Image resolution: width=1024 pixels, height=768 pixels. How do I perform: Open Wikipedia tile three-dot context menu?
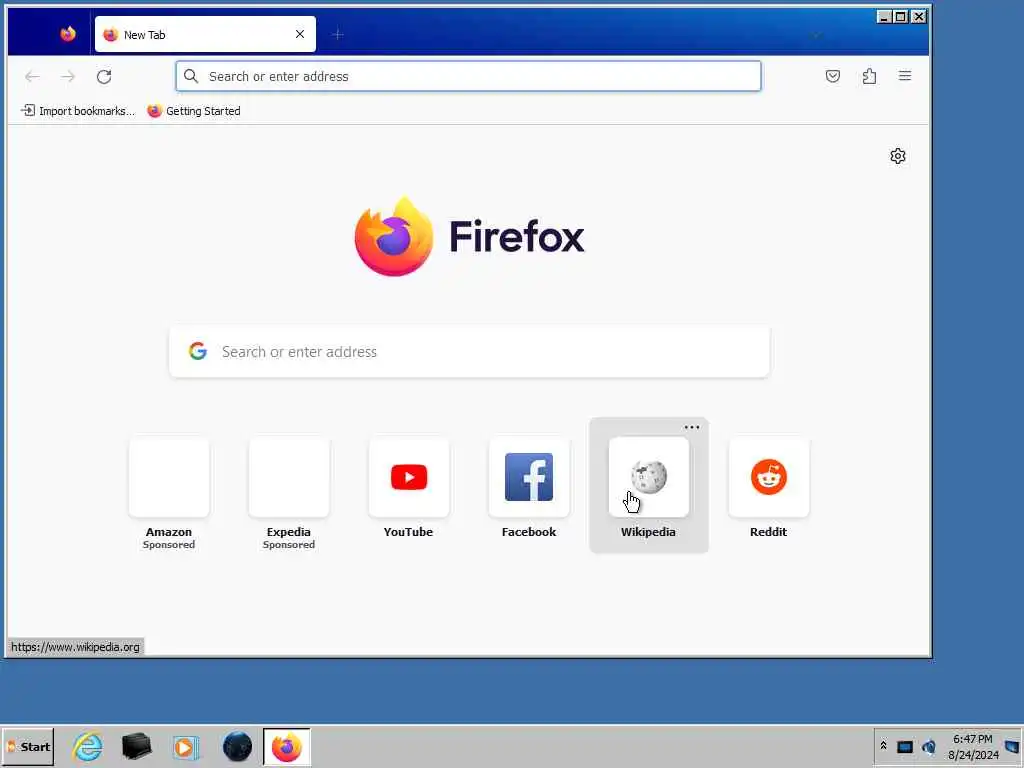[692, 427]
